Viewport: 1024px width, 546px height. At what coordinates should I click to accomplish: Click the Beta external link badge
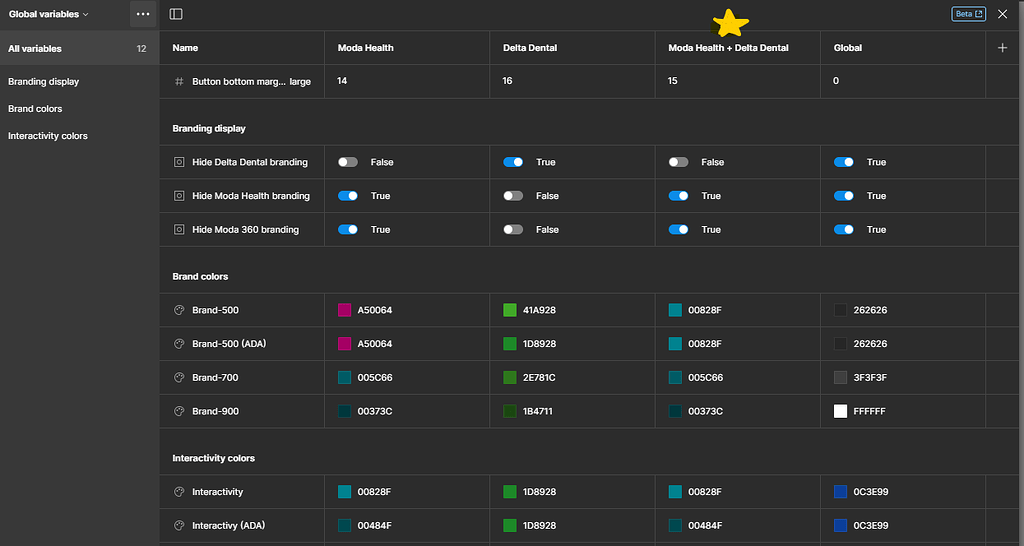tap(968, 14)
